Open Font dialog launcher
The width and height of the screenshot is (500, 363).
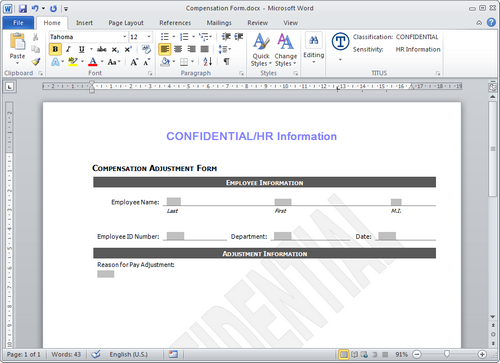point(150,73)
